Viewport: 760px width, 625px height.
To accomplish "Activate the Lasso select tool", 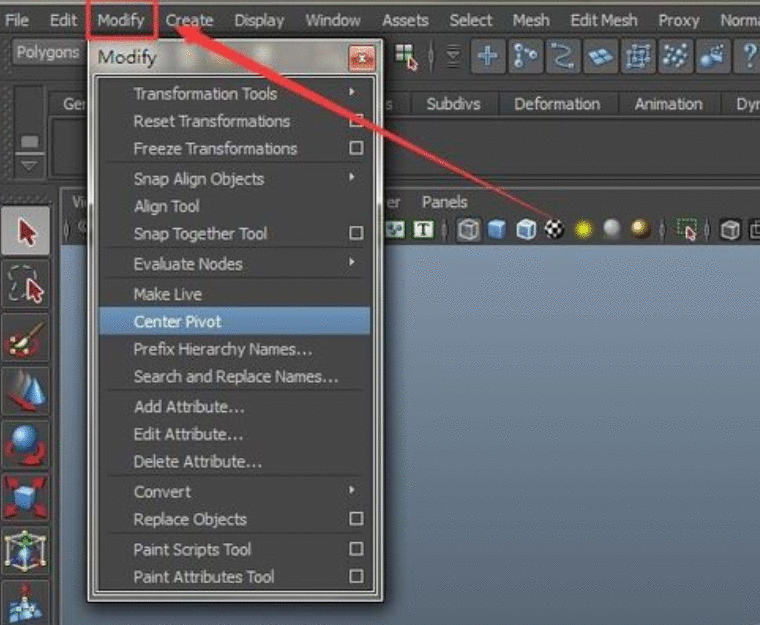I will coord(26,287).
